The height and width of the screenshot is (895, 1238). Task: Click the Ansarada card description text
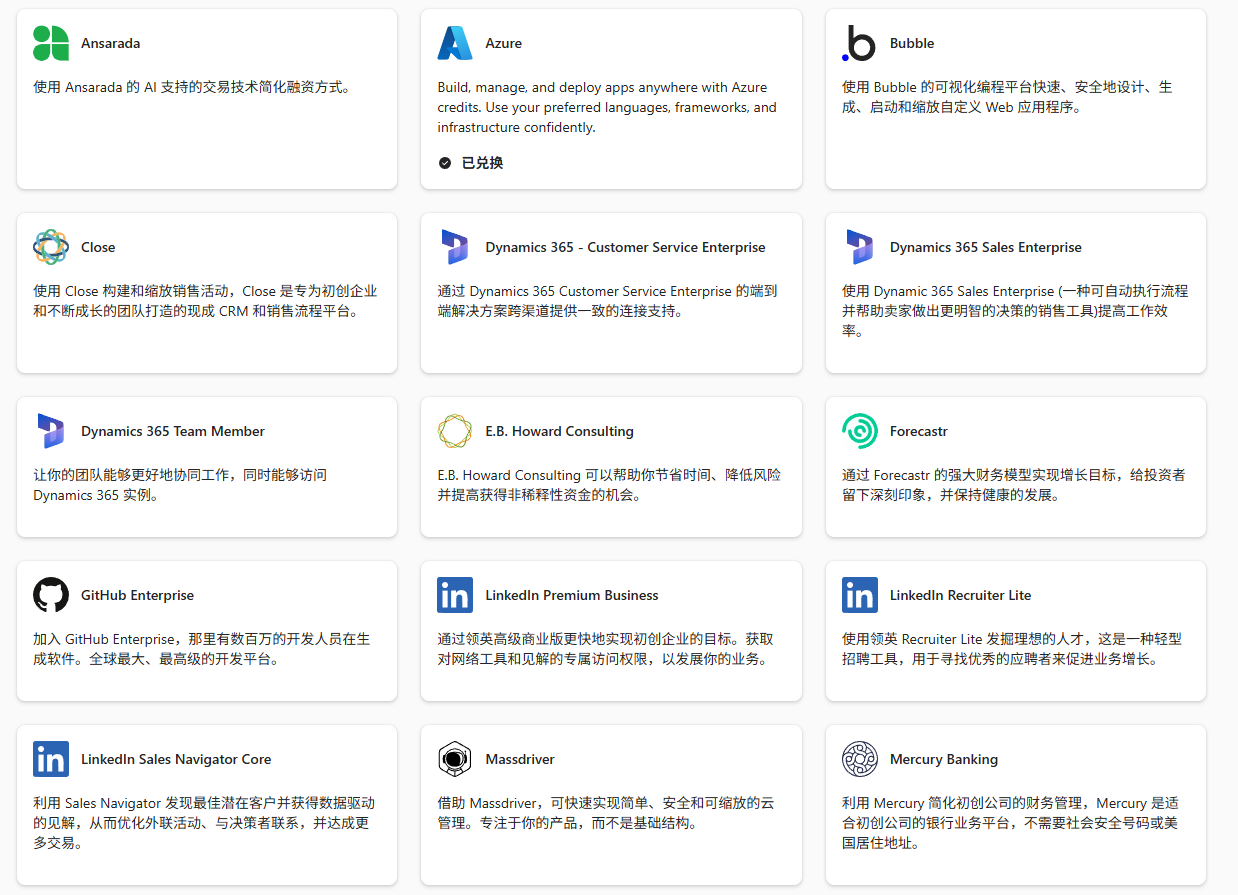pos(193,87)
